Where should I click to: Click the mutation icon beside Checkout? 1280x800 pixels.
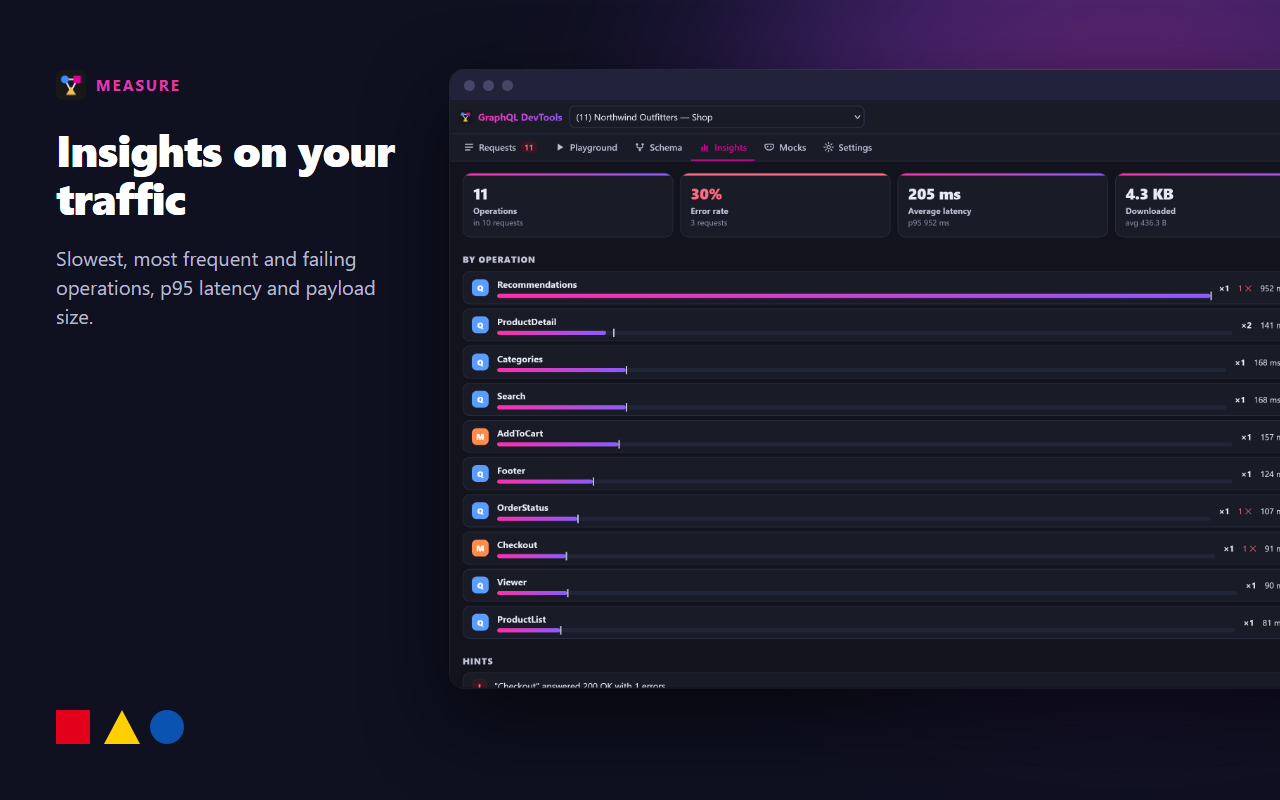pos(480,548)
